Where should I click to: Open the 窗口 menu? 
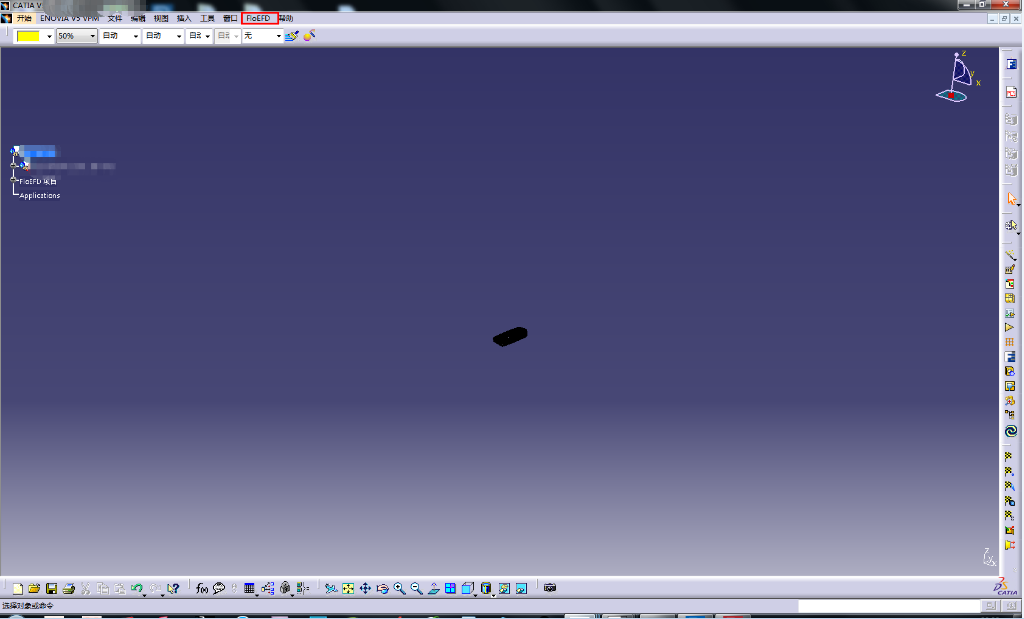pos(230,18)
